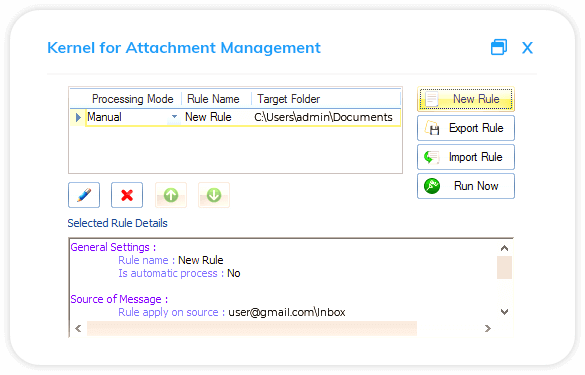Click the horizontal scroll left arrow

pyautogui.click(x=78, y=328)
